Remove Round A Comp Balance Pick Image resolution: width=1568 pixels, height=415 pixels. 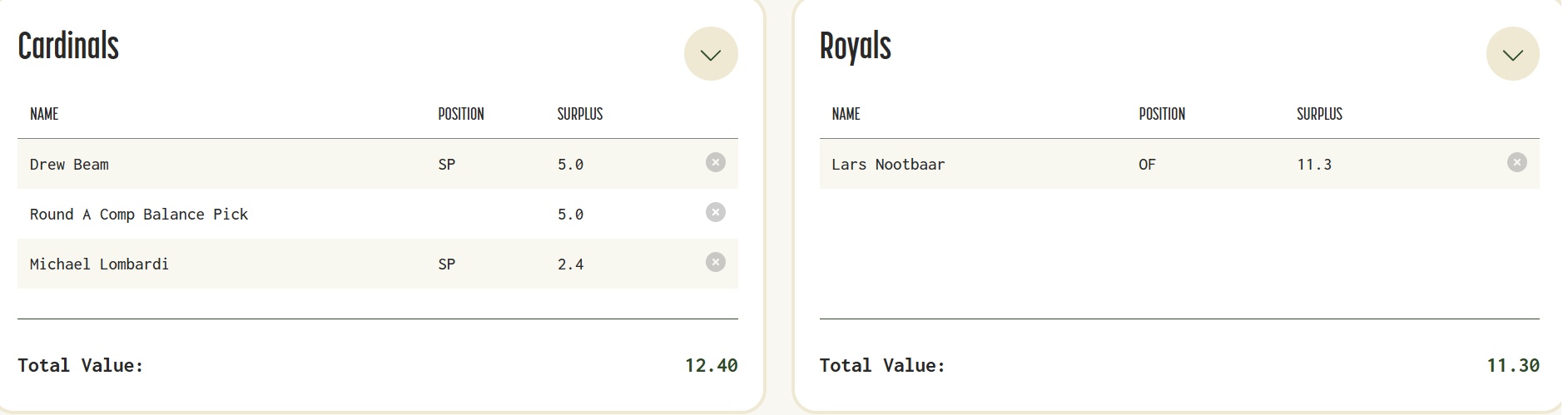pyautogui.click(x=715, y=213)
